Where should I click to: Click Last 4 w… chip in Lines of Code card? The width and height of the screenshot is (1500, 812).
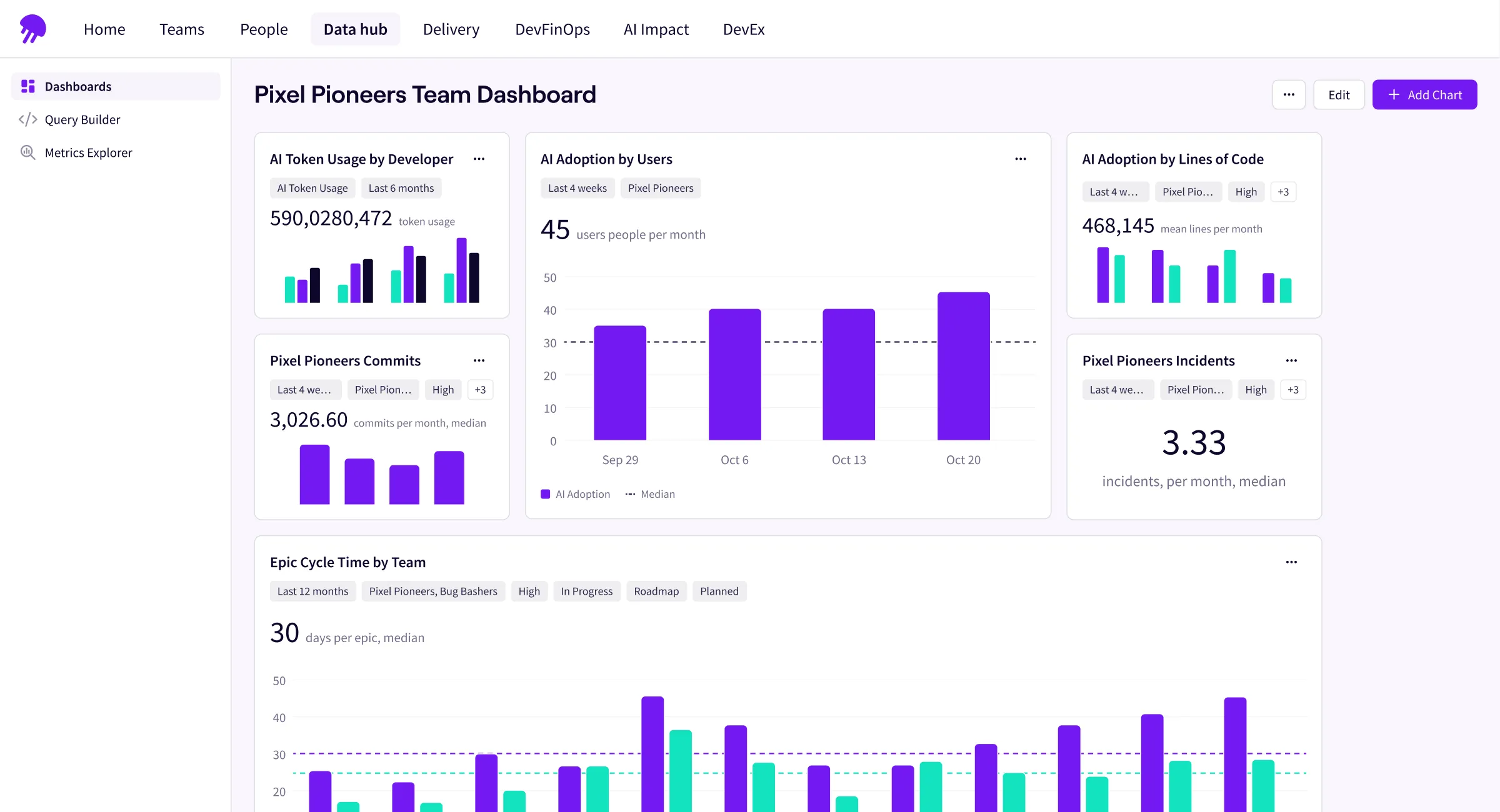pos(1115,192)
